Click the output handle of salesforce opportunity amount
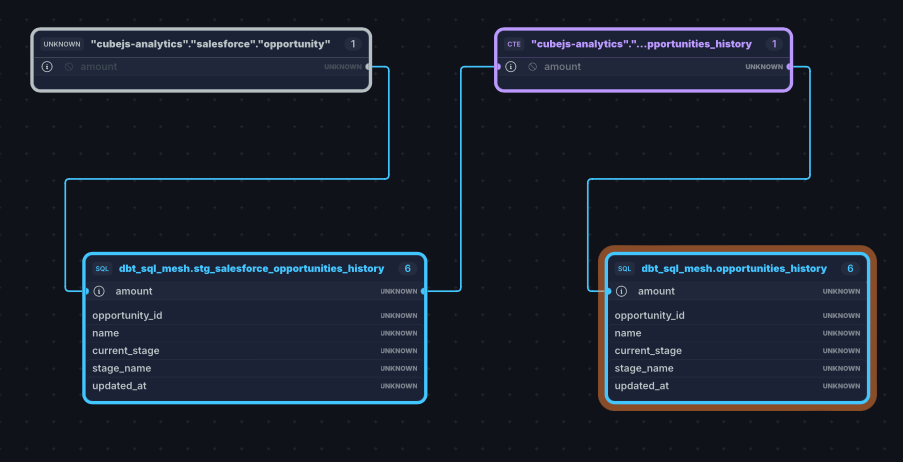903x462 pixels. [369, 67]
